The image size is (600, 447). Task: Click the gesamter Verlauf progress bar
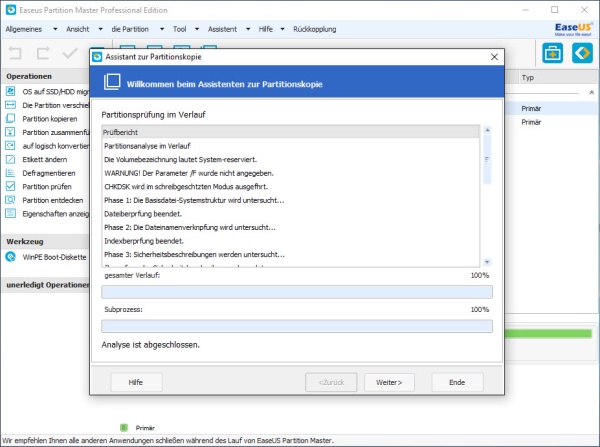297,292
